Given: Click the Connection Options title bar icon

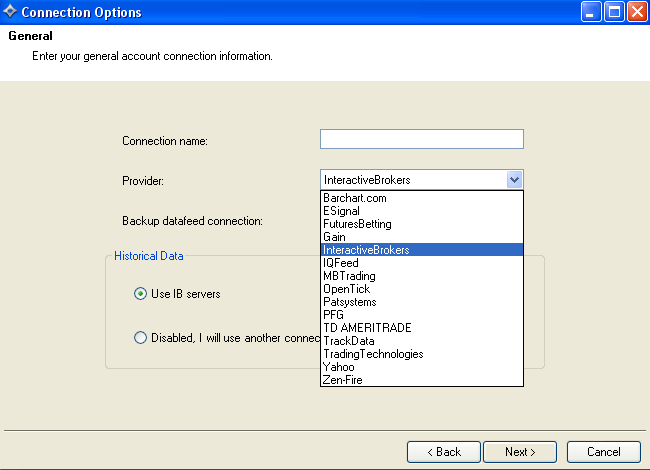Looking at the screenshot, I should 10,13.
